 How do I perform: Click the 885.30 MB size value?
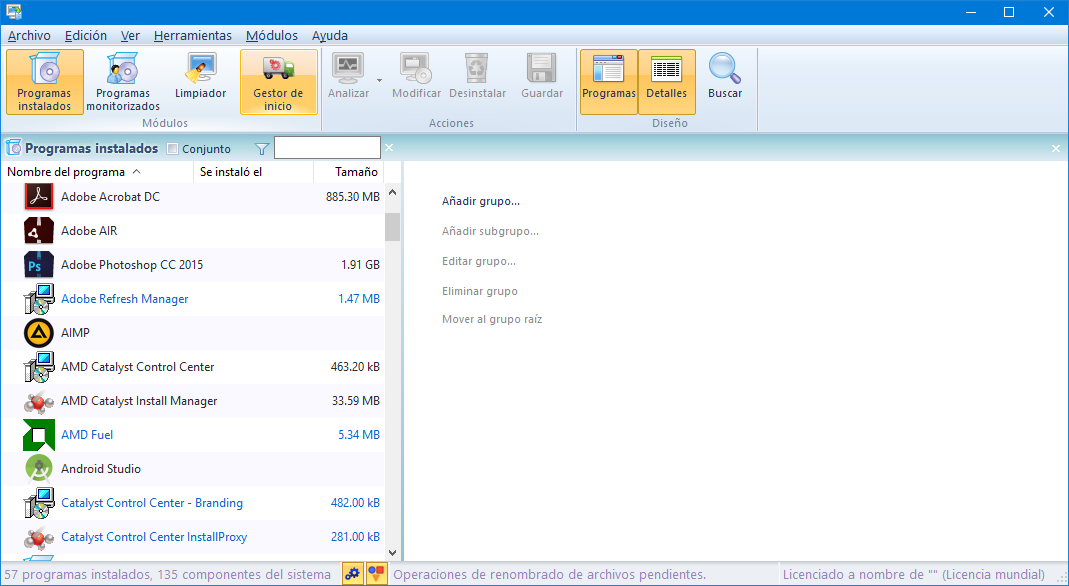click(352, 197)
